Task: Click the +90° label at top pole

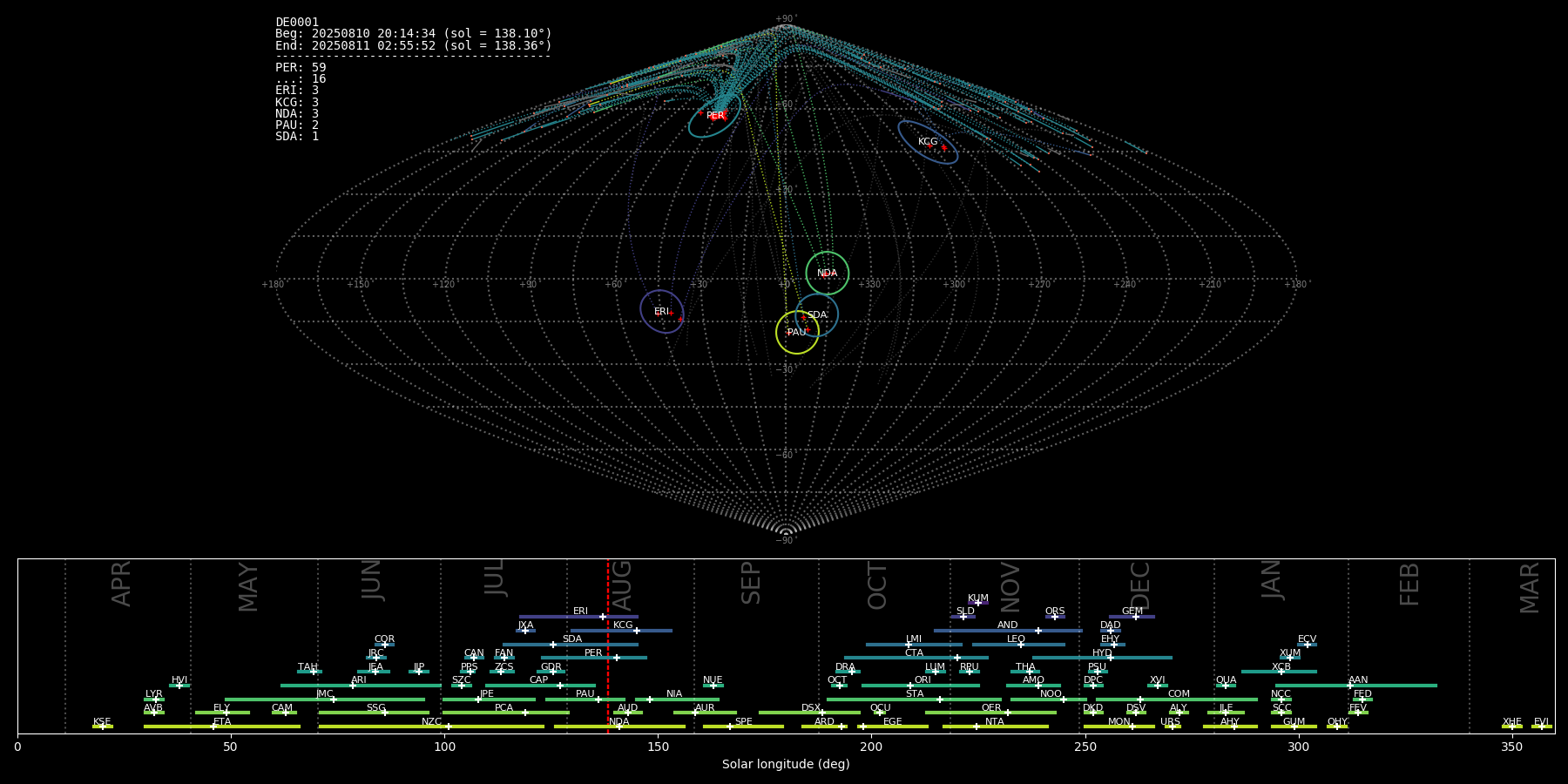Action: click(x=786, y=18)
